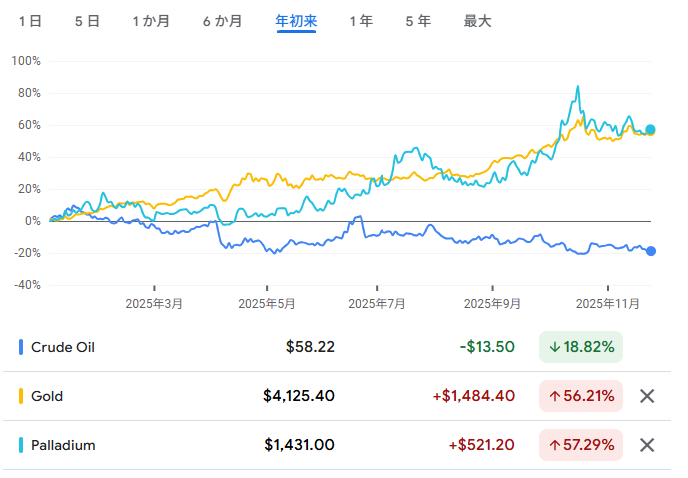Click the Gold 56.21% change badge
The image size is (688, 478).
coord(580,396)
